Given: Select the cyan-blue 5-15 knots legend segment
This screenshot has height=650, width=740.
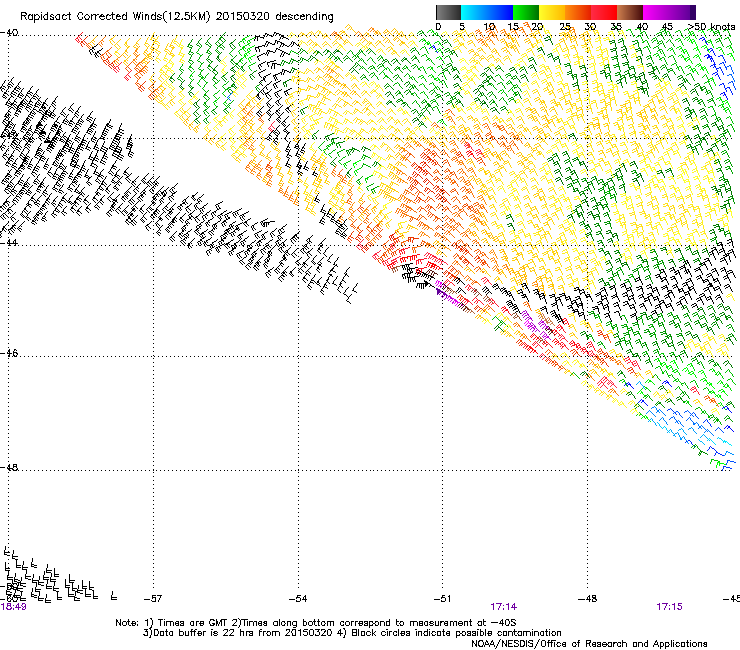Looking at the screenshot, I should pos(487,12).
